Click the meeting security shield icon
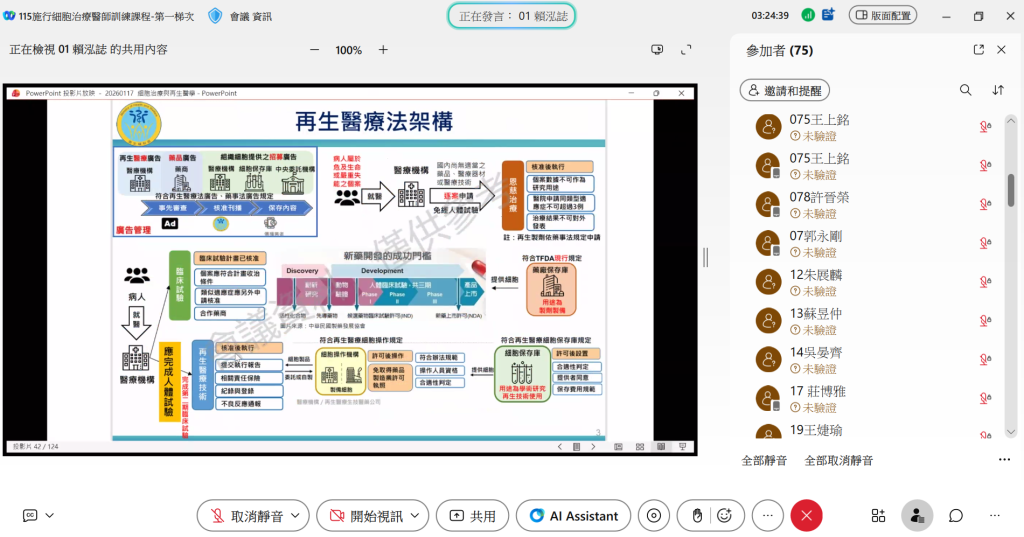The height and width of the screenshot is (537, 1024). tap(215, 16)
